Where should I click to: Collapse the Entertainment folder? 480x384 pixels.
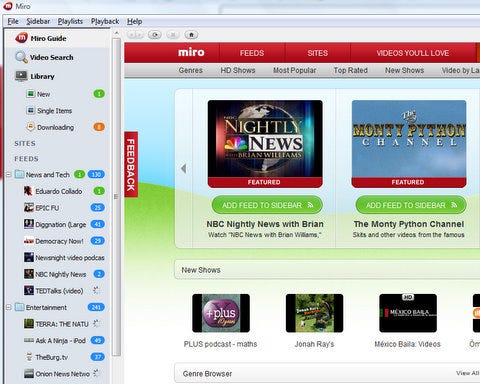(9, 307)
